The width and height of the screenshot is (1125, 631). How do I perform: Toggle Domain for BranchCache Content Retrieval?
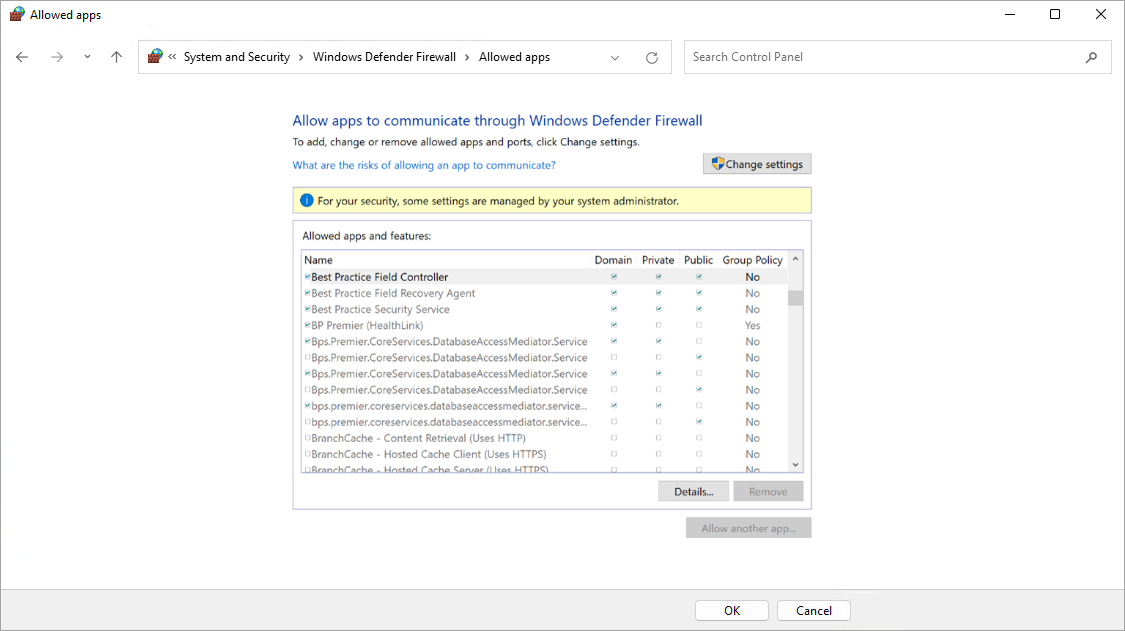point(613,438)
